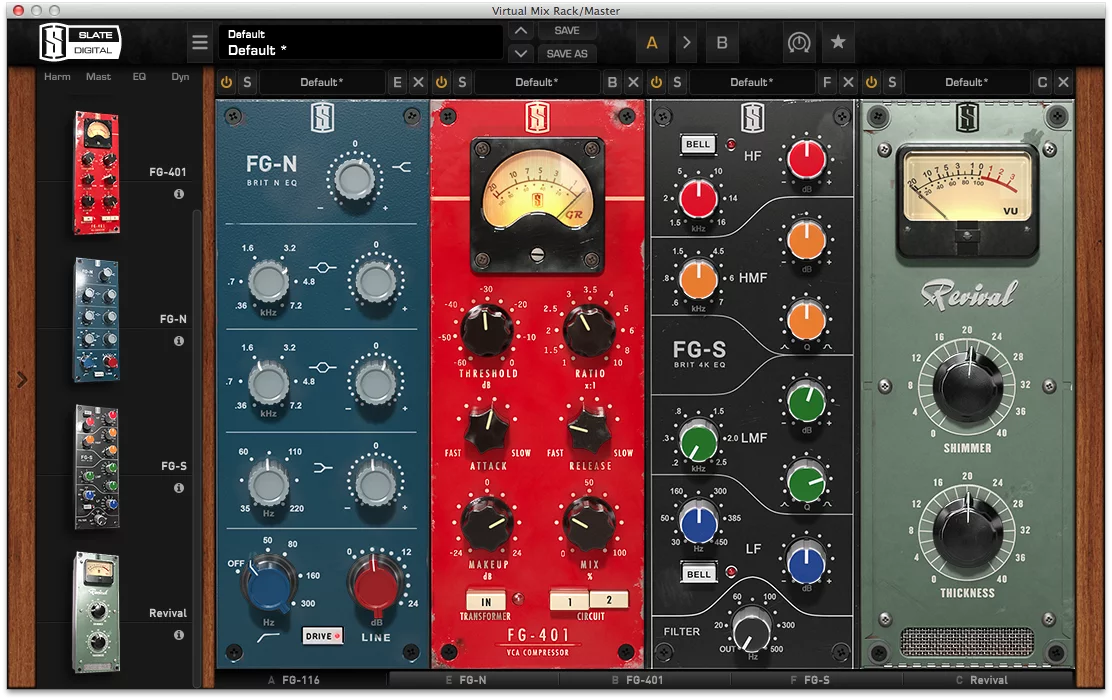Bypass the Revival module with its power button
Viewport: 1112px width, 700px height.
871,82
